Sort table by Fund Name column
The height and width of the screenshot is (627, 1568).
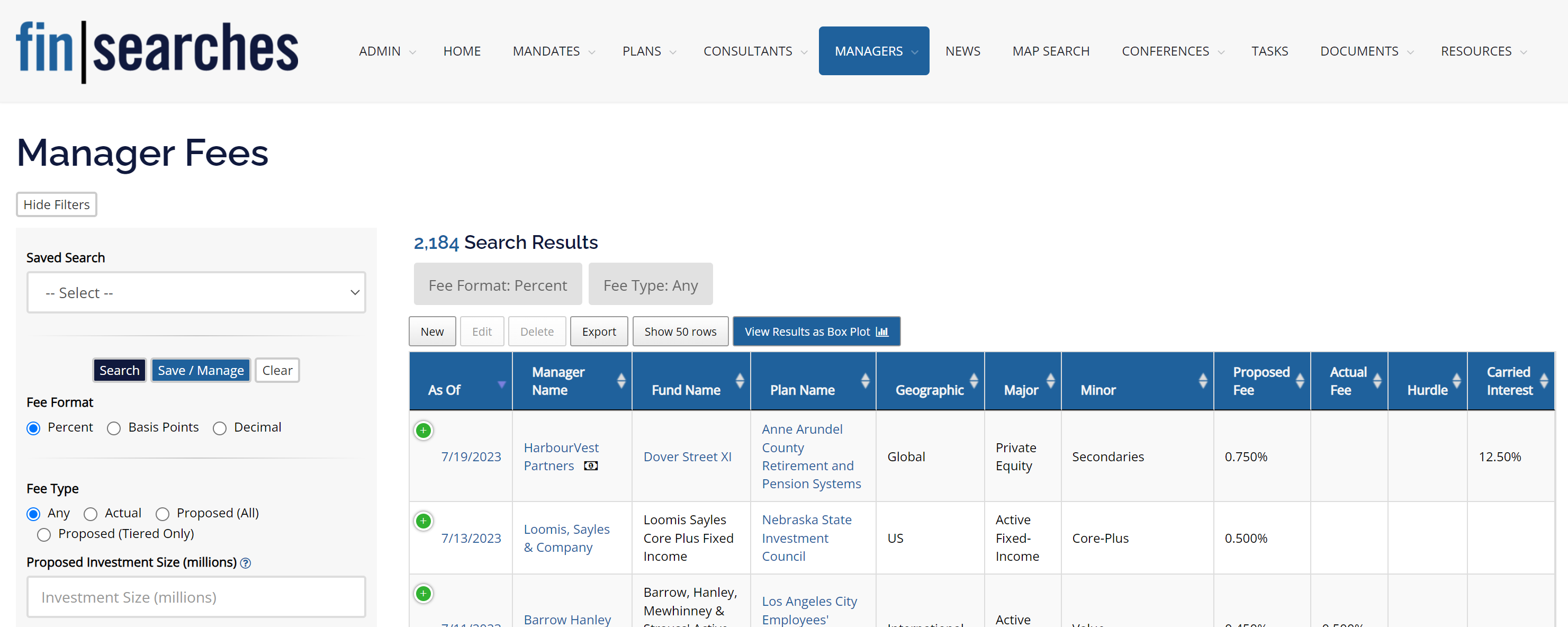click(x=740, y=381)
